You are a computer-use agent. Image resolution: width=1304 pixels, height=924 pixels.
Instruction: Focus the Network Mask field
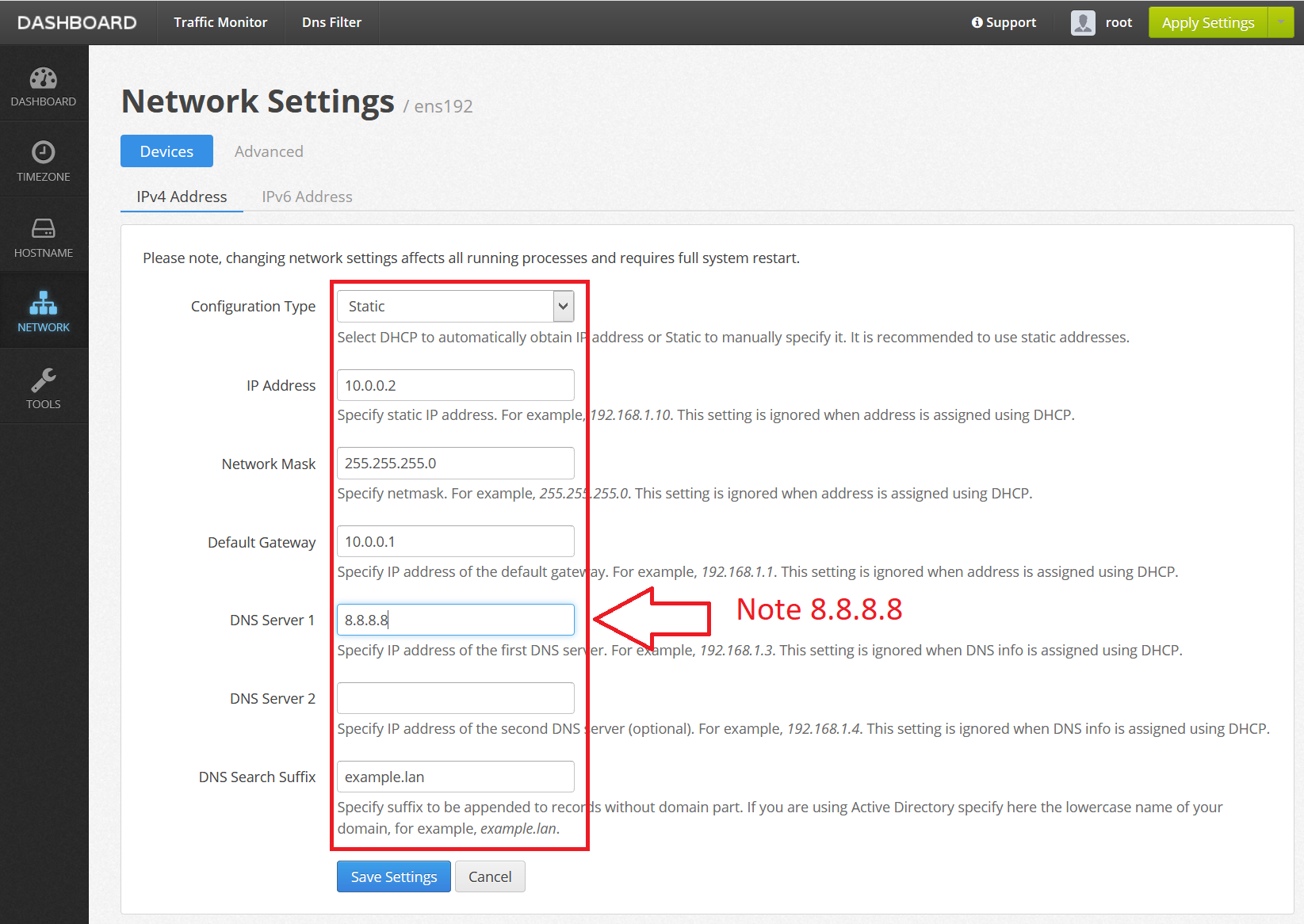(x=455, y=463)
